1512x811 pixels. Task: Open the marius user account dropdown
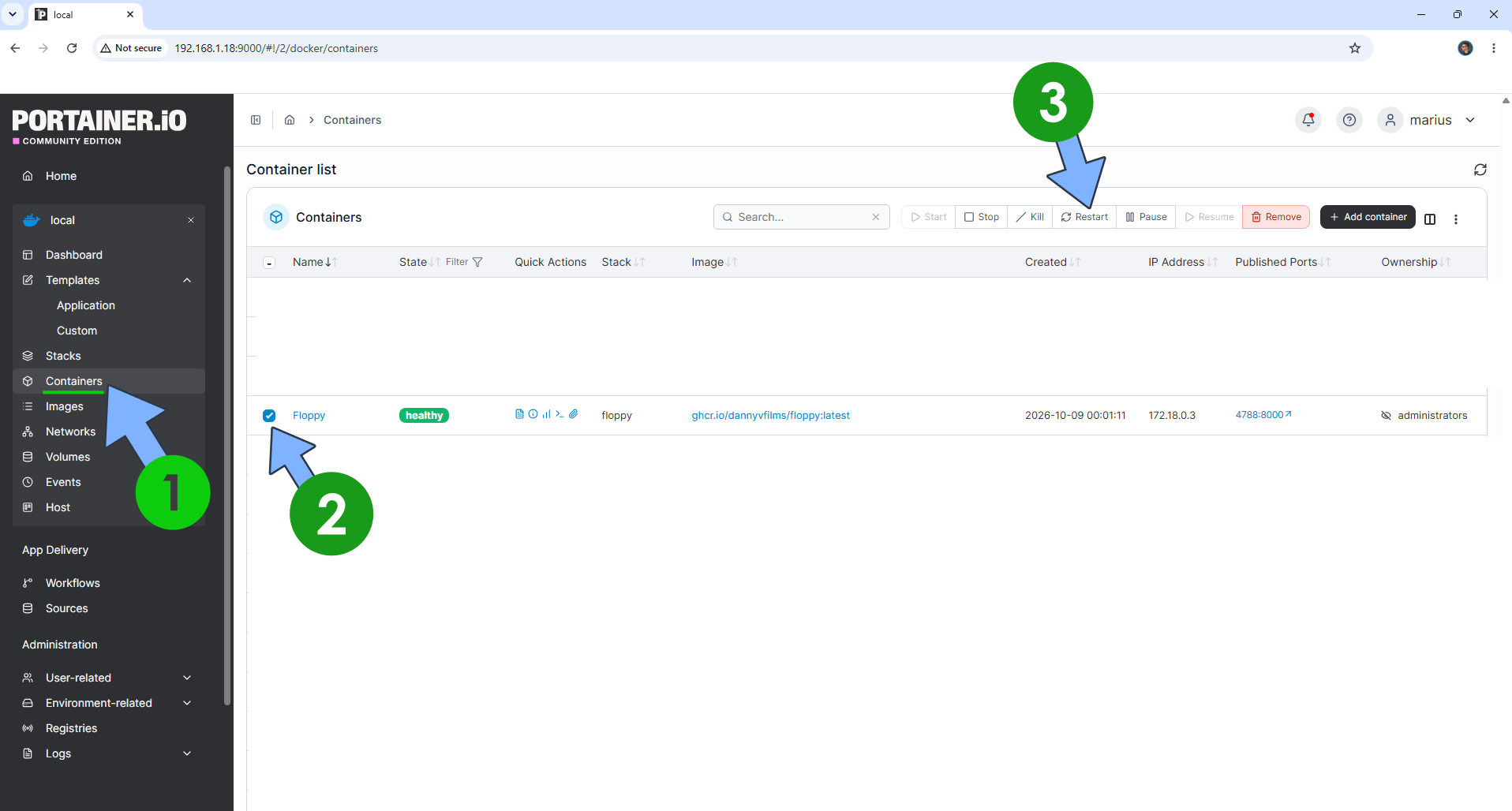(1427, 120)
